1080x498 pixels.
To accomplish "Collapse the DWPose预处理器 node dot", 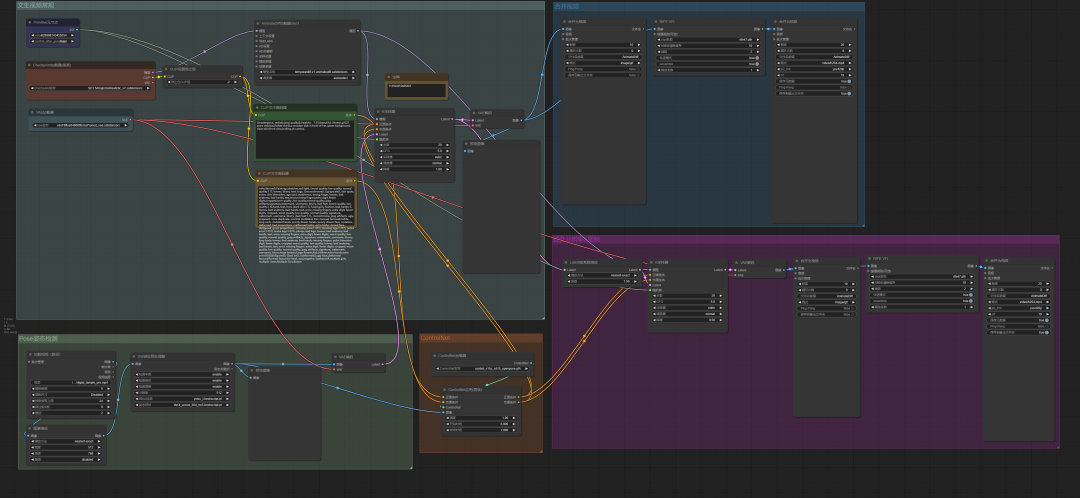I will pyautogui.click(x=134, y=356).
